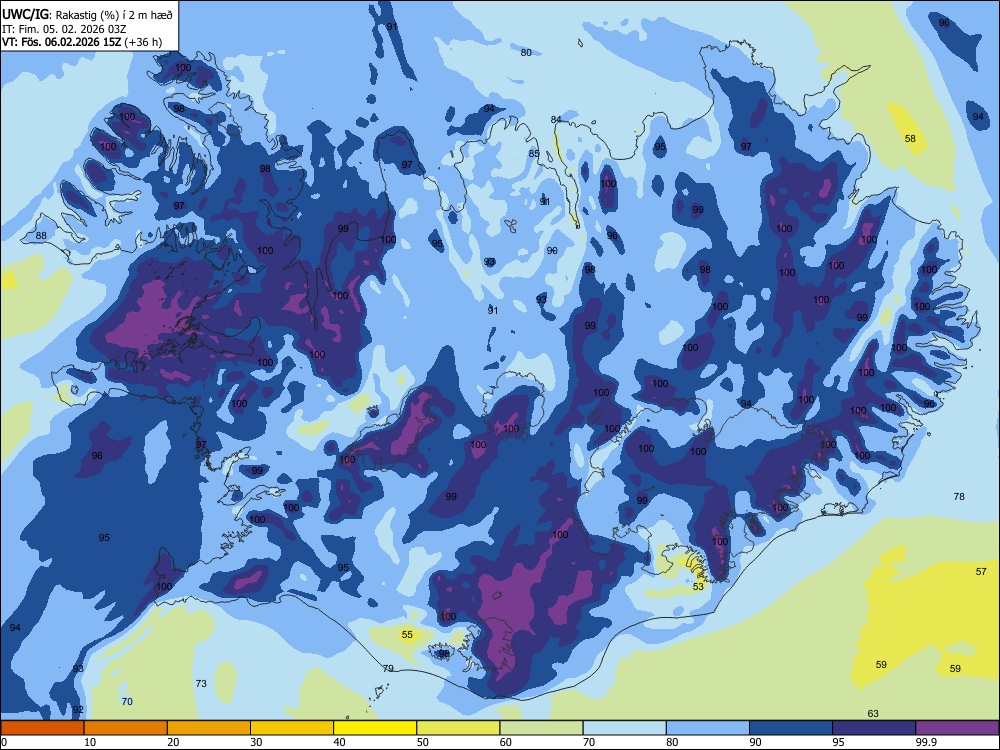Click the '57' value at the right edge
This screenshot has width=1000, height=750.
pyautogui.click(x=981, y=571)
